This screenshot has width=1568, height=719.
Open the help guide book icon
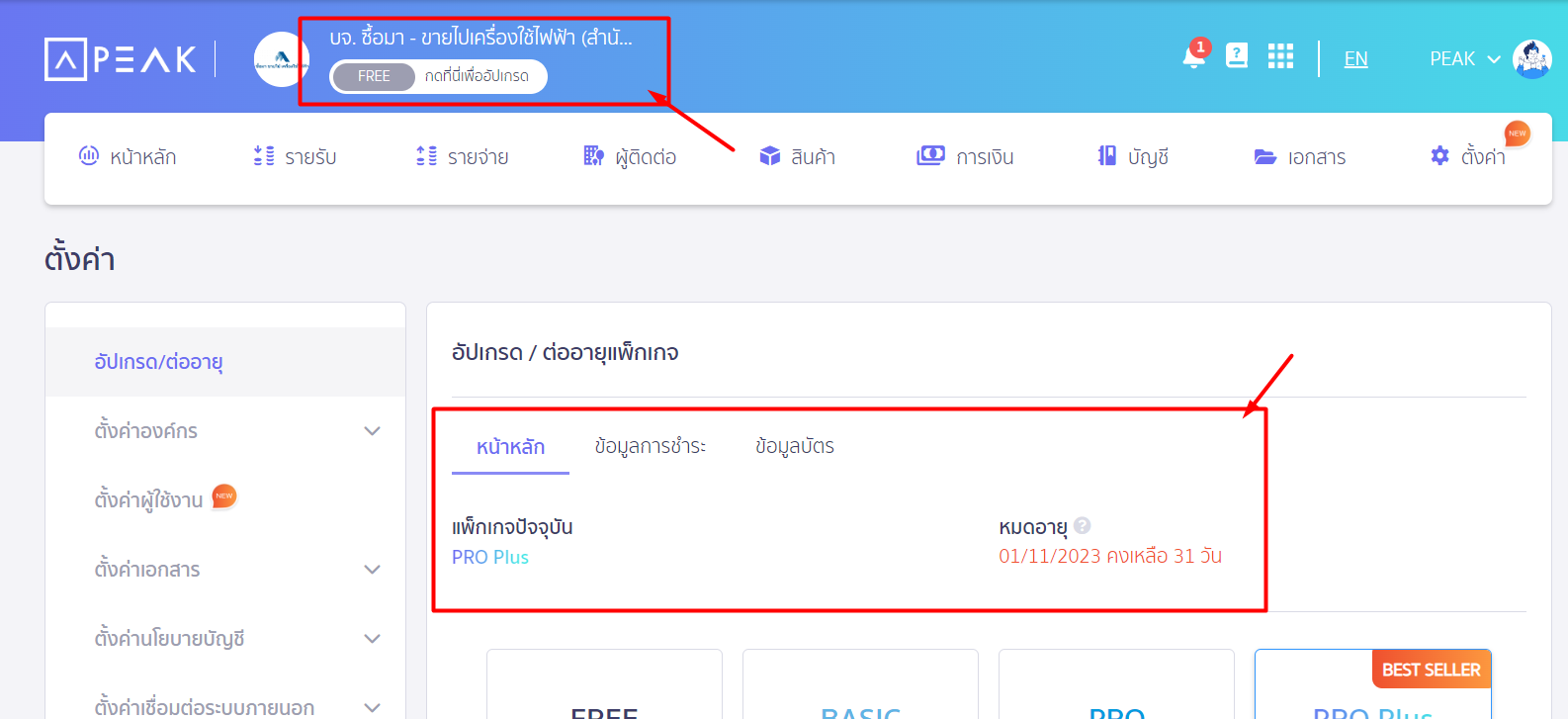click(1237, 56)
